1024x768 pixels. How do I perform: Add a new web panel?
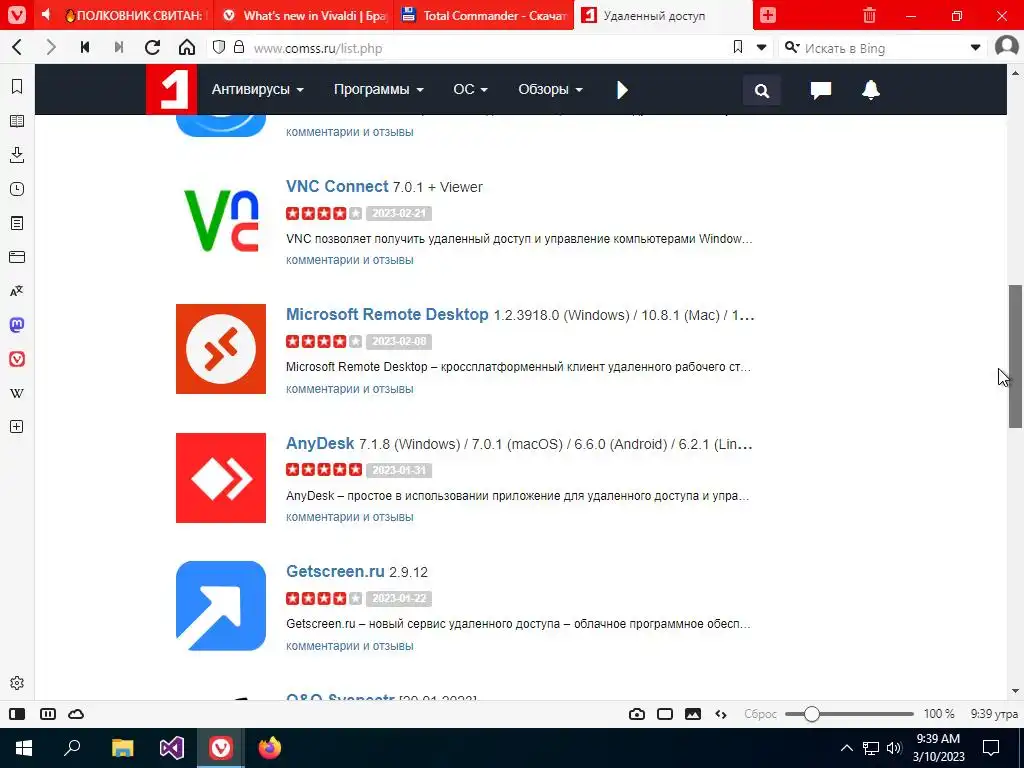[17, 426]
